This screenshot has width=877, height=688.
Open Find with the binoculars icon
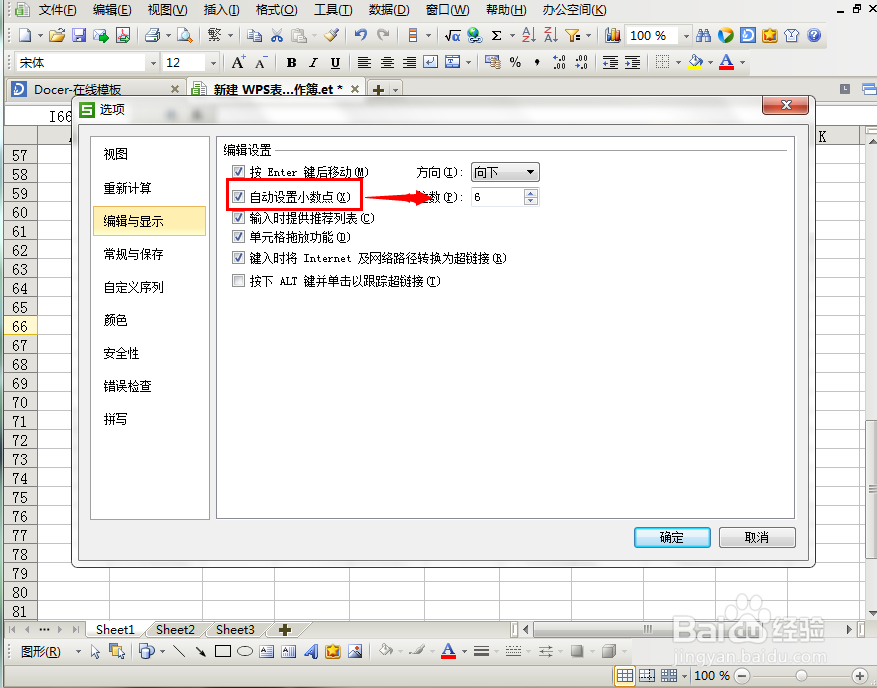pos(704,35)
